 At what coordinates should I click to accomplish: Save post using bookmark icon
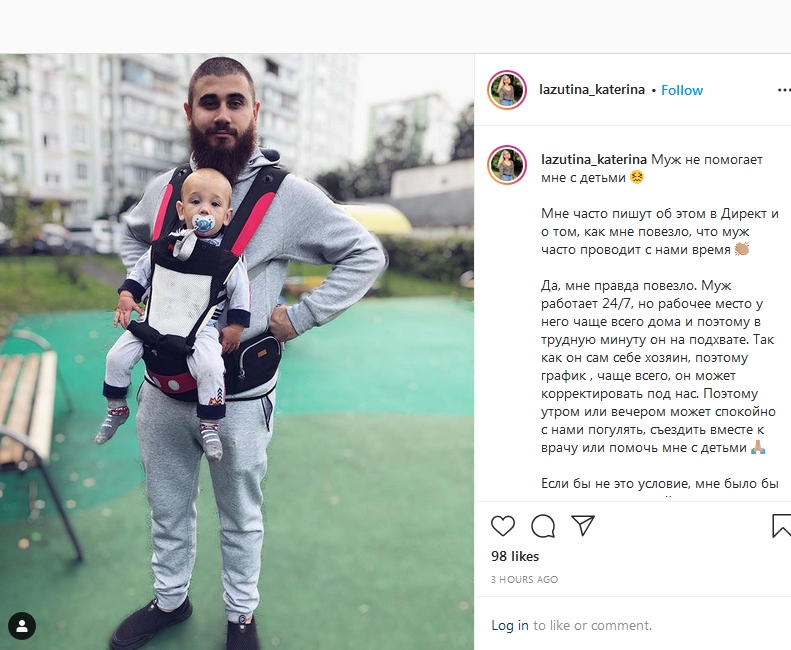pos(781,526)
